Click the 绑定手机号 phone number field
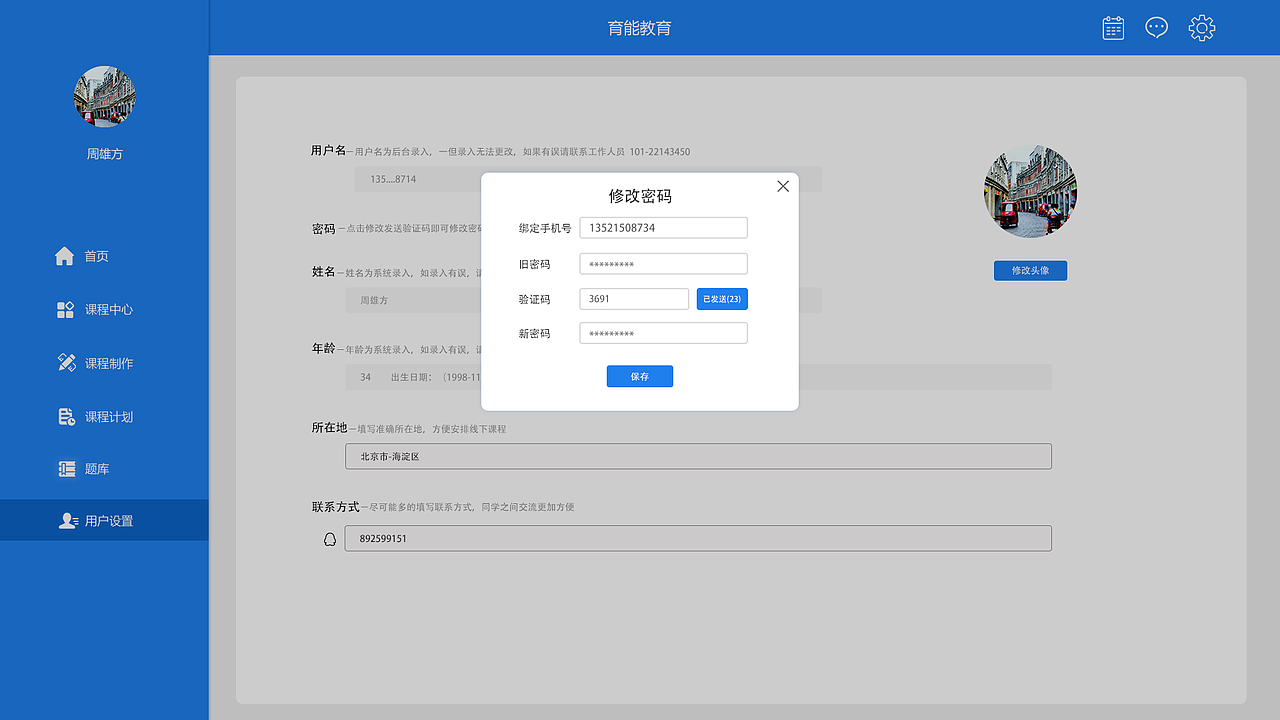The width and height of the screenshot is (1280, 720). click(663, 227)
